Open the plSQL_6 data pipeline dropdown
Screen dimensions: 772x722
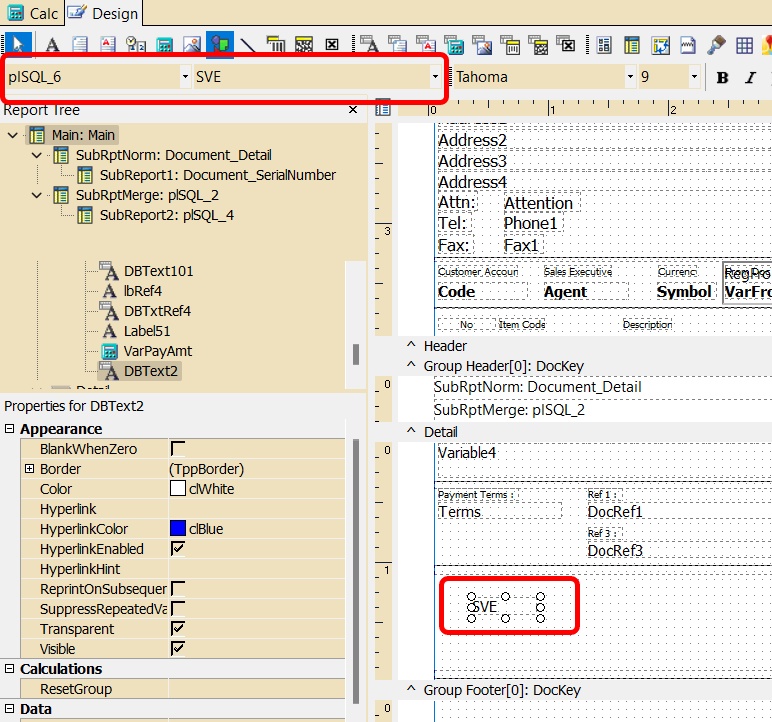point(185,77)
